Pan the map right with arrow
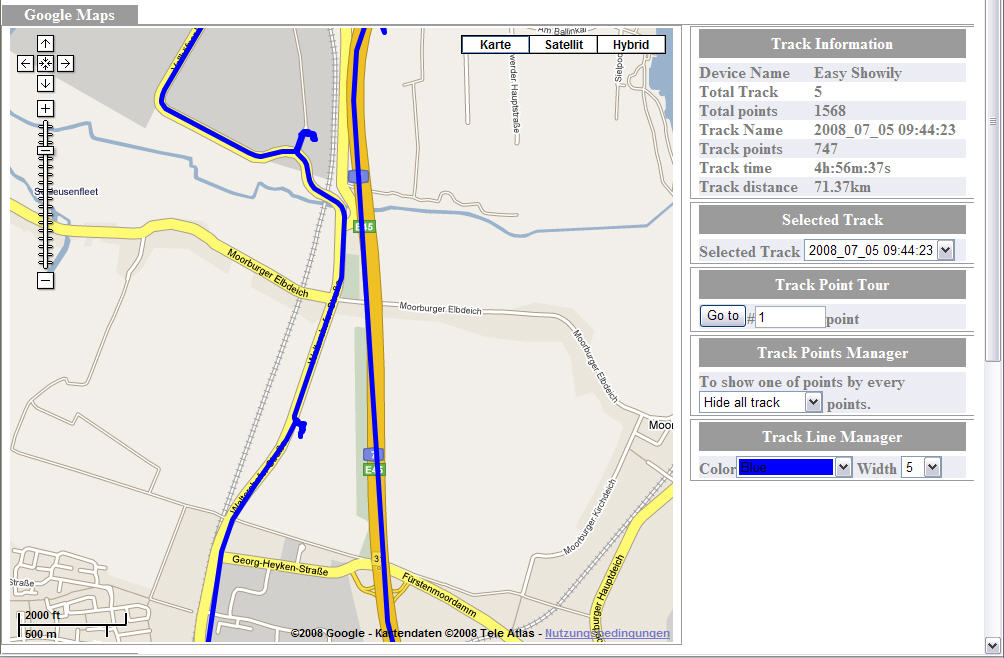1004x658 pixels. point(65,64)
